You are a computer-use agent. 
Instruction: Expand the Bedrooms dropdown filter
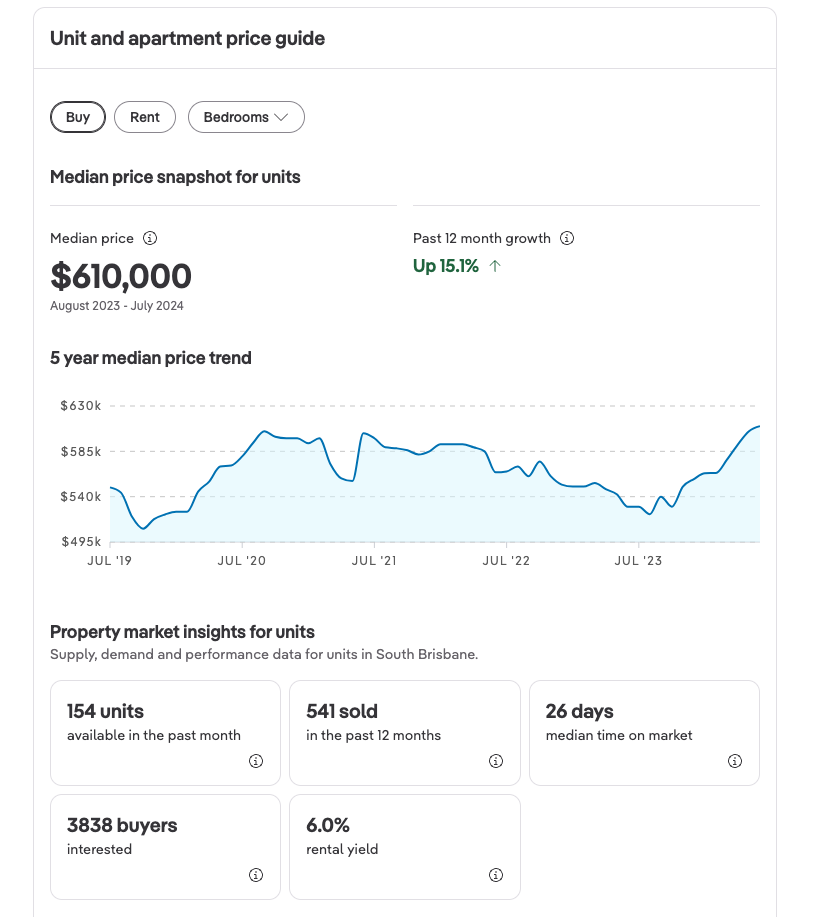pyautogui.click(x=246, y=117)
